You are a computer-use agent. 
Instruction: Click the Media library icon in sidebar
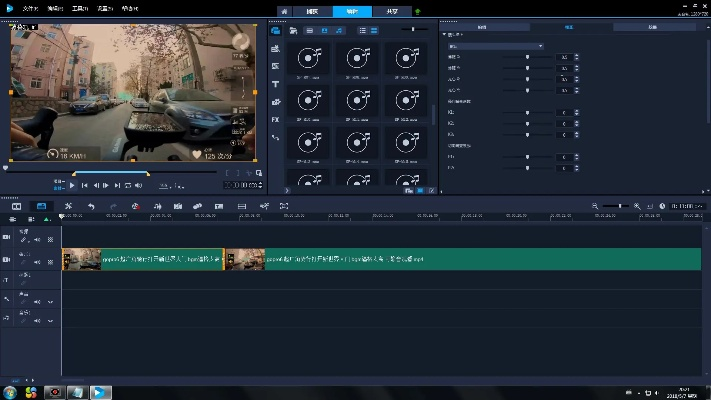click(275, 30)
